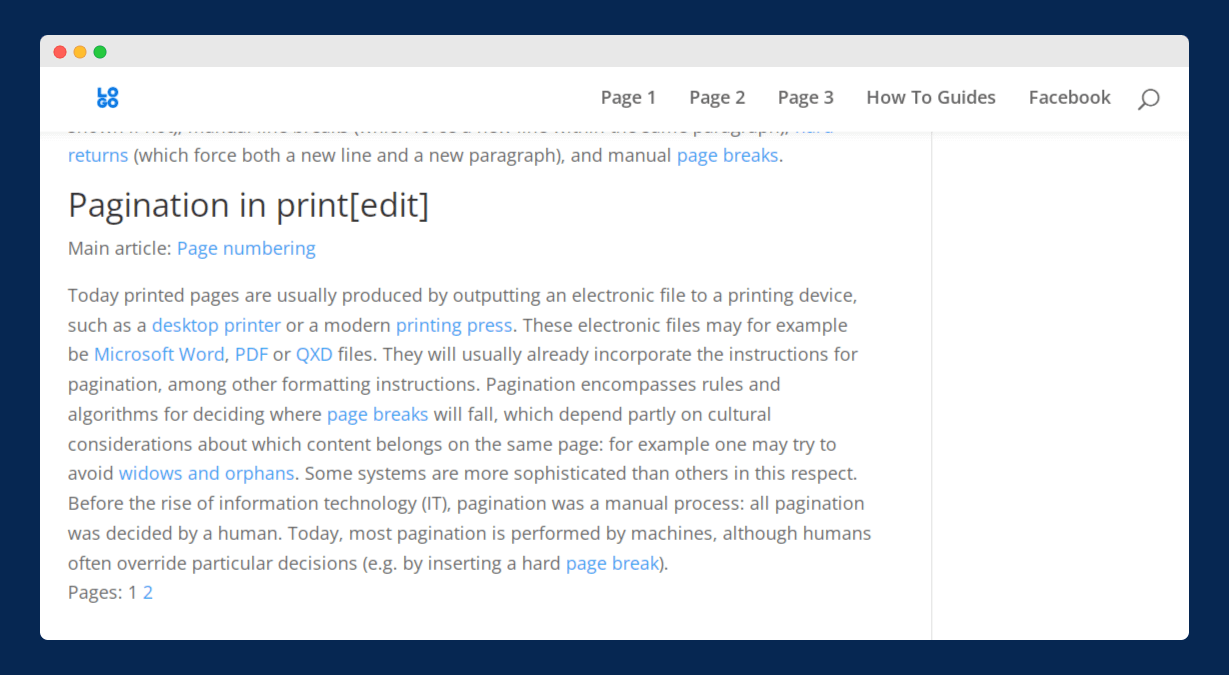This screenshot has height=675, width=1229.
Task: Close the window with the red button
Action: pyautogui.click(x=60, y=52)
